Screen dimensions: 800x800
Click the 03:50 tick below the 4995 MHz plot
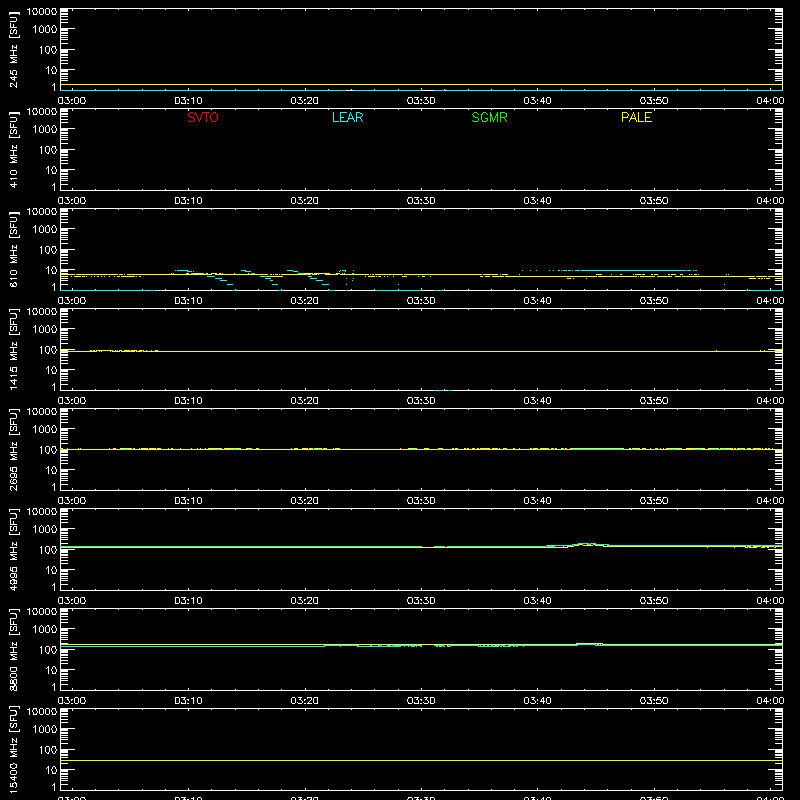654,601
